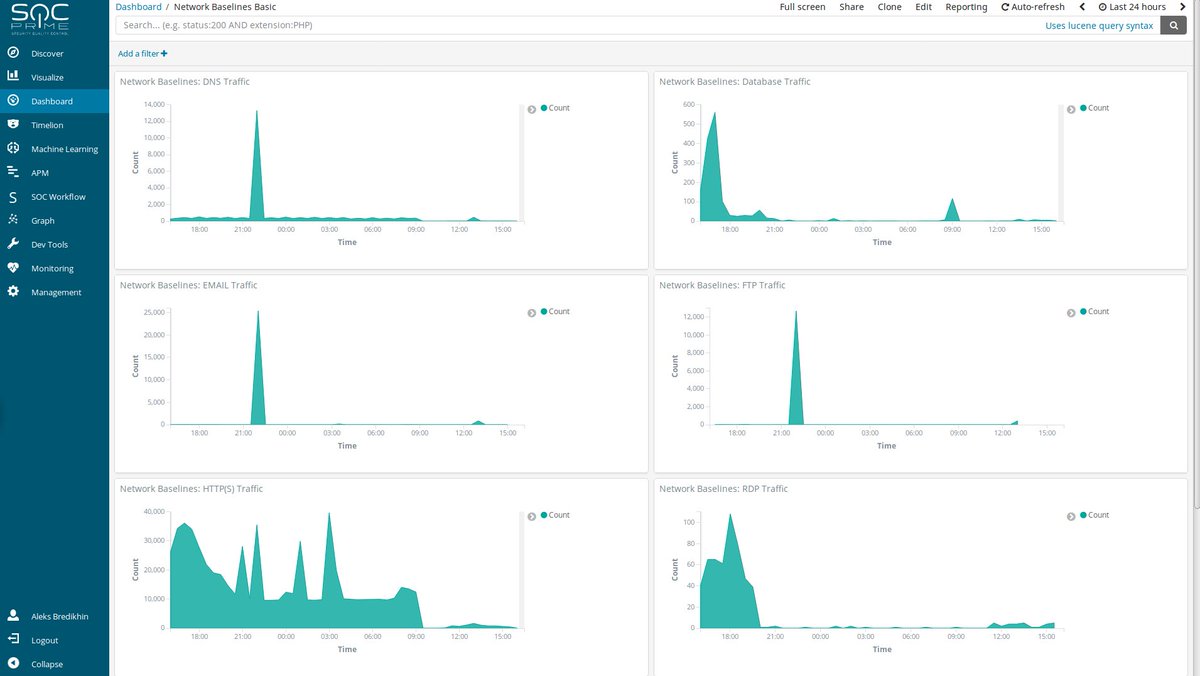Click the Monitoring heartbeat icon
Screen dimensions: 1200x676
tap(13, 268)
